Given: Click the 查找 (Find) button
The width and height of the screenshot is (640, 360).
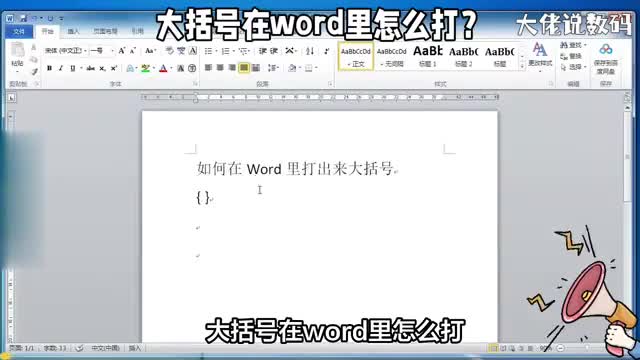Looking at the screenshot, I should (573, 45).
